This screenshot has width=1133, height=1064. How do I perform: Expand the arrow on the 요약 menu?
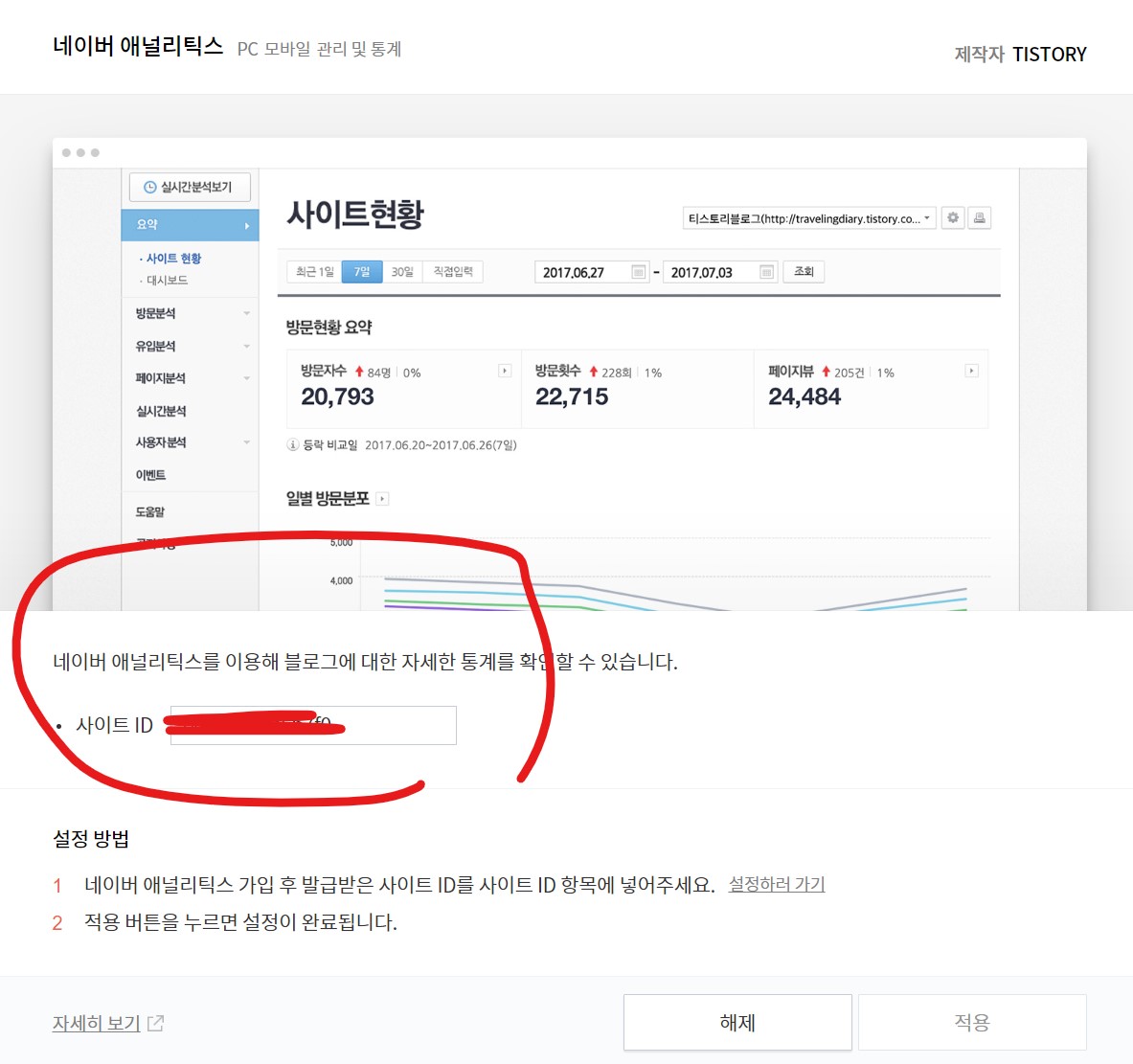[x=246, y=225]
